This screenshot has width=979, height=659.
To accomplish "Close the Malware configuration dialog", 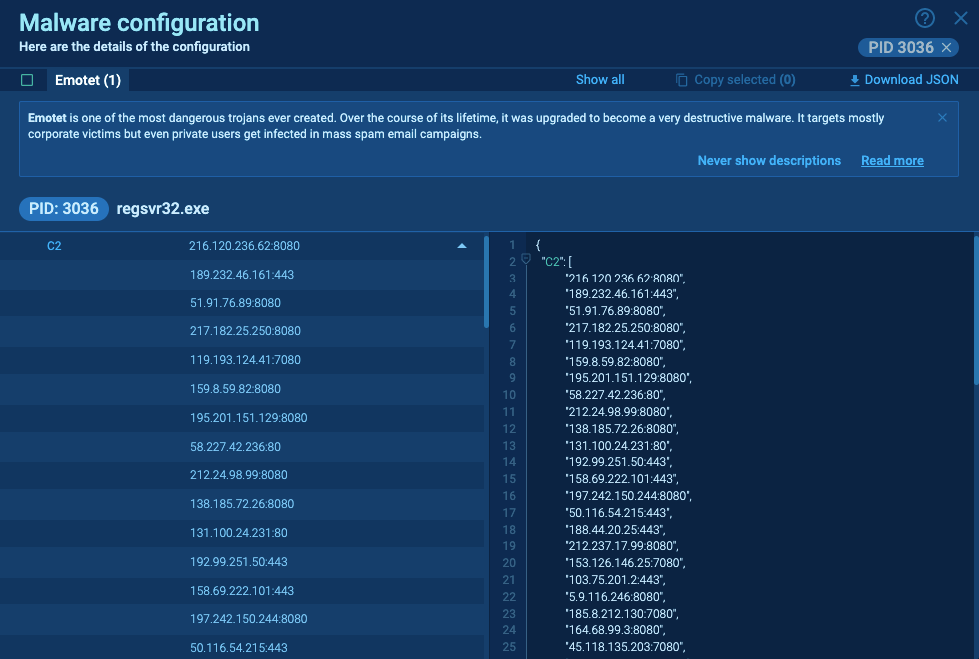I will coord(961,18).
